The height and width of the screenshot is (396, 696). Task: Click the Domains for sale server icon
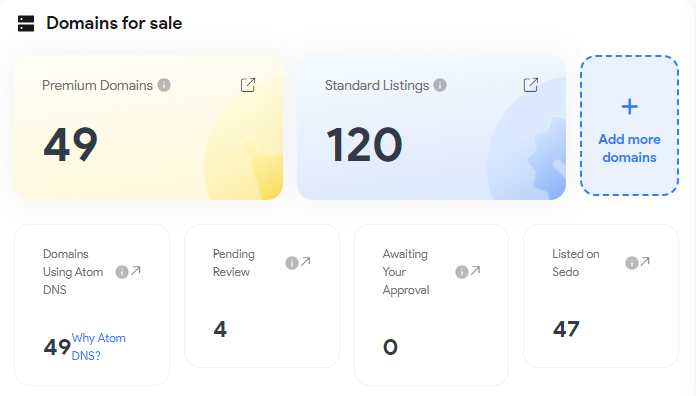click(26, 24)
